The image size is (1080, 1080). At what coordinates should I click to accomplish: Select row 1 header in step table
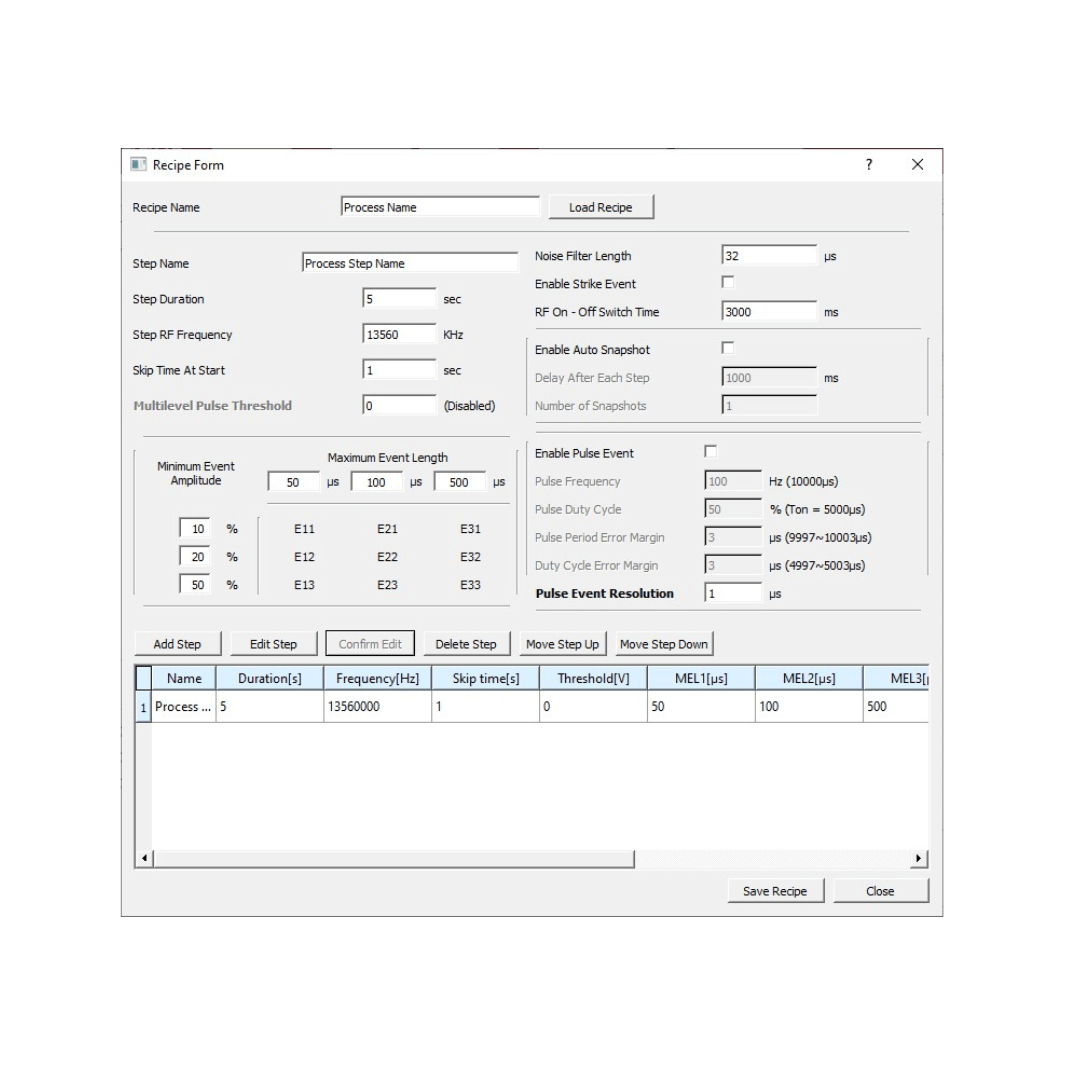click(x=143, y=707)
